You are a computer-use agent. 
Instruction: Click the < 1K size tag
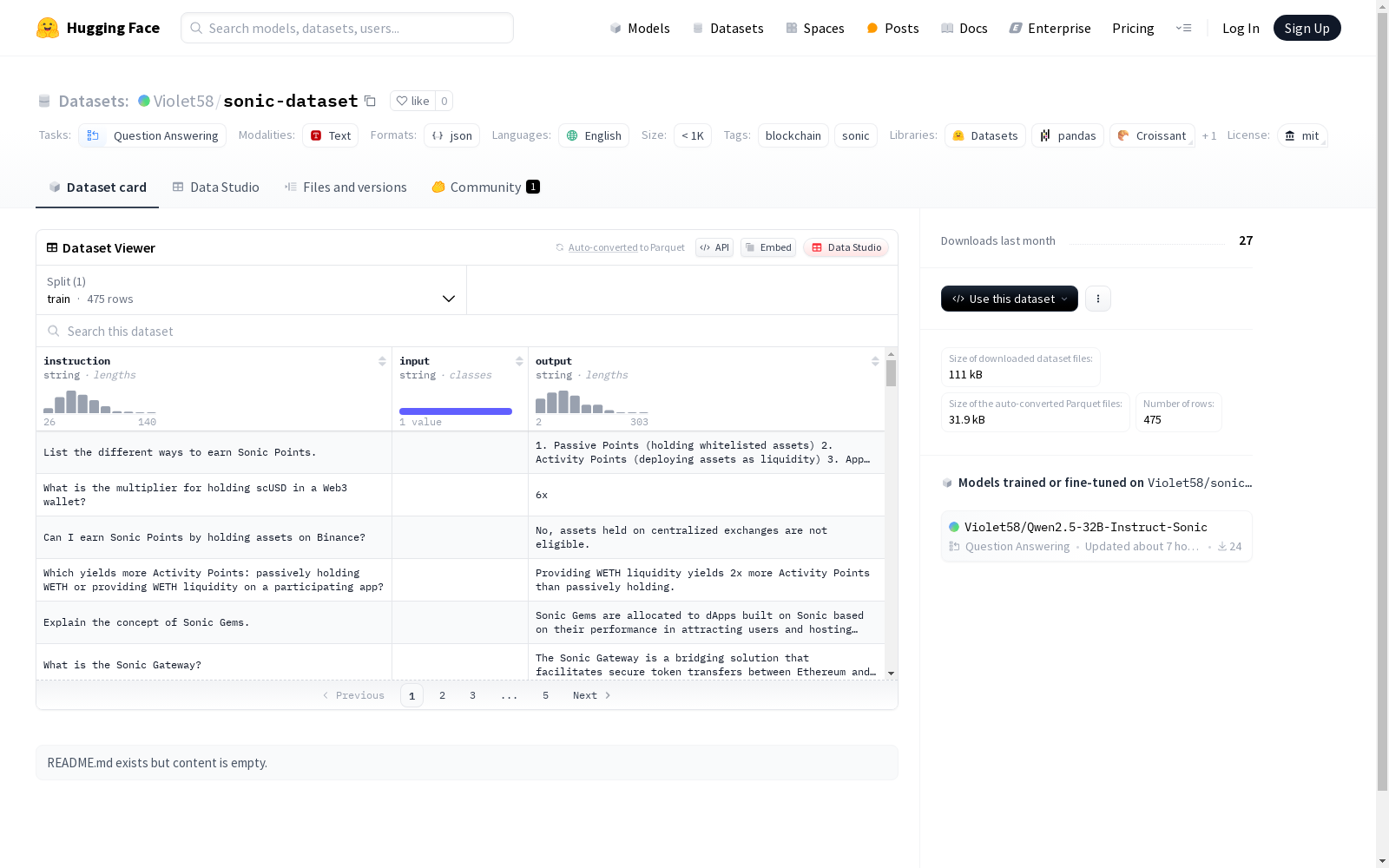[693, 135]
